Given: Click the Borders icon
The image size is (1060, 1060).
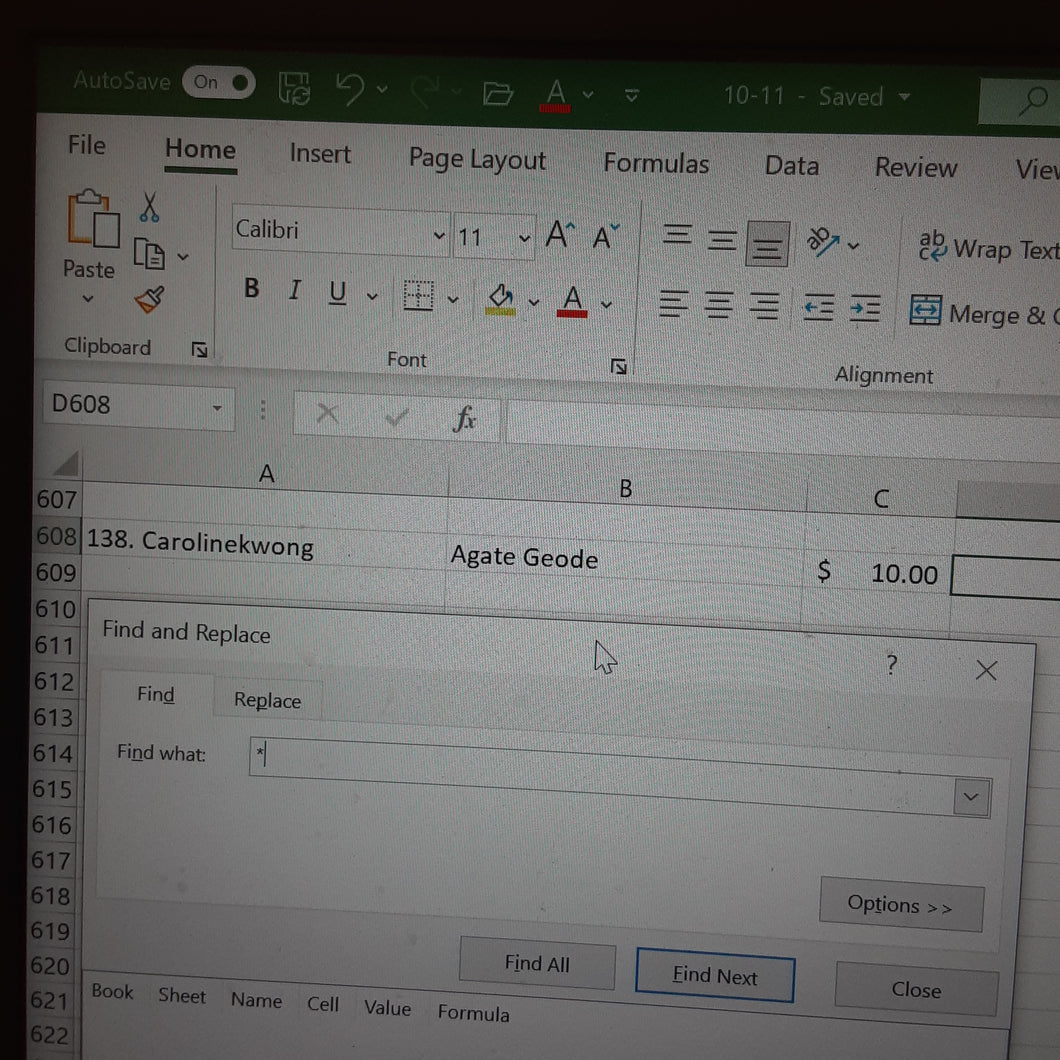Looking at the screenshot, I should tap(418, 295).
